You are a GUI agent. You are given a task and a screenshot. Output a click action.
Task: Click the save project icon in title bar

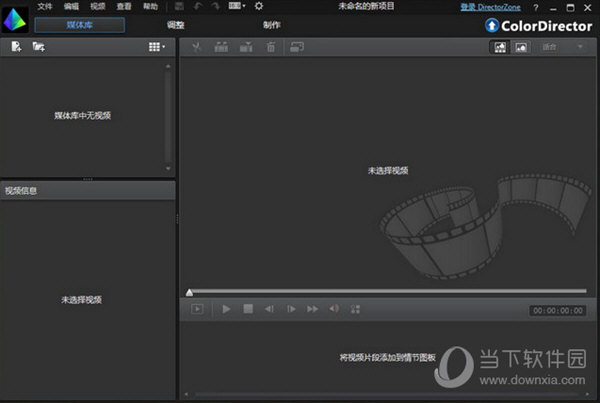[179, 6]
